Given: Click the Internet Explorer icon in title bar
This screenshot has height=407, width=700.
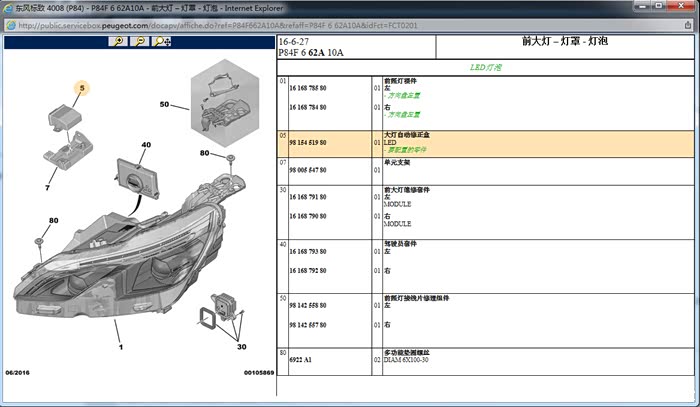Looking at the screenshot, I should [9, 7].
